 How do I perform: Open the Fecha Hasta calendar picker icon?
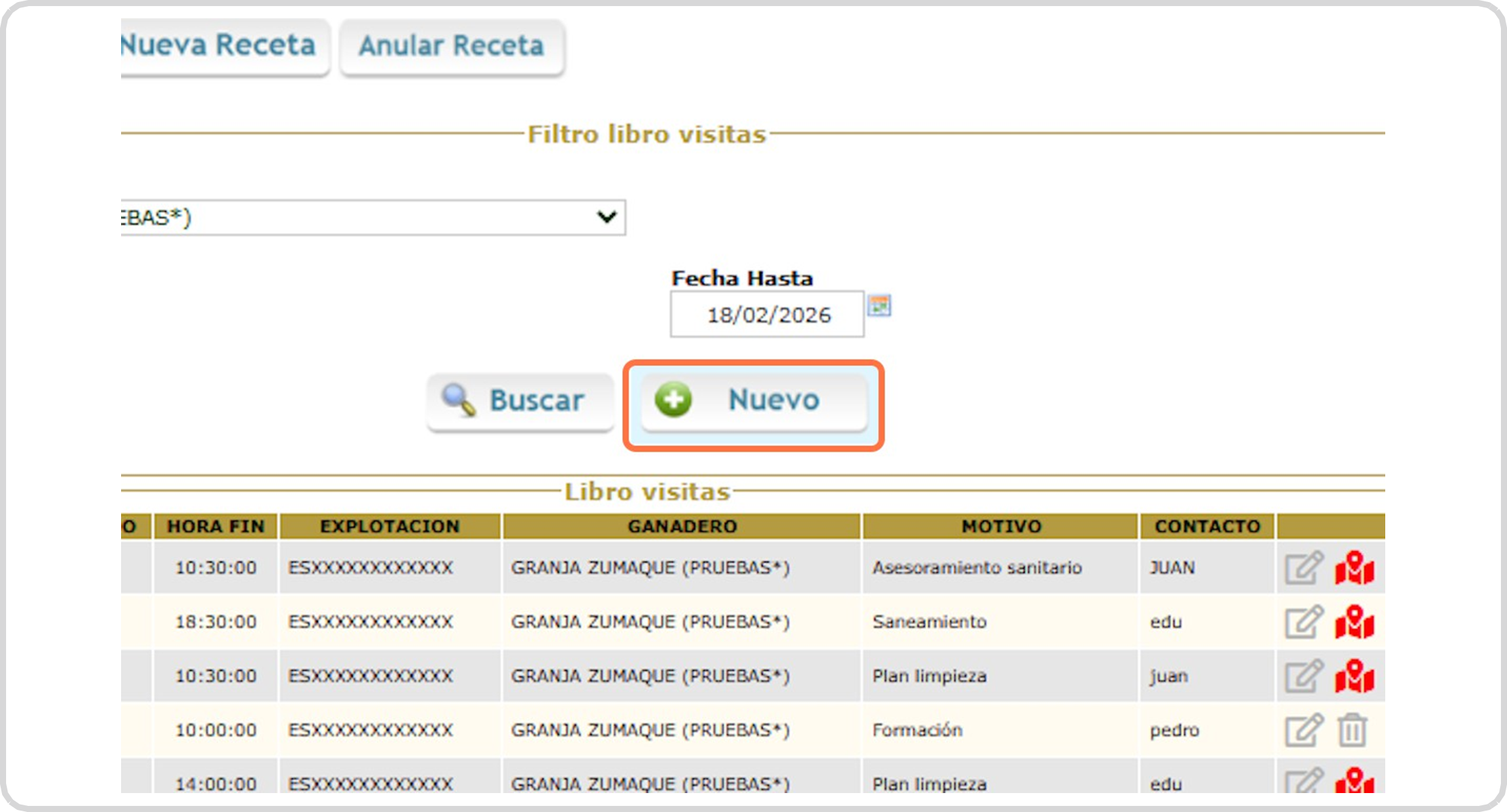coord(879,306)
